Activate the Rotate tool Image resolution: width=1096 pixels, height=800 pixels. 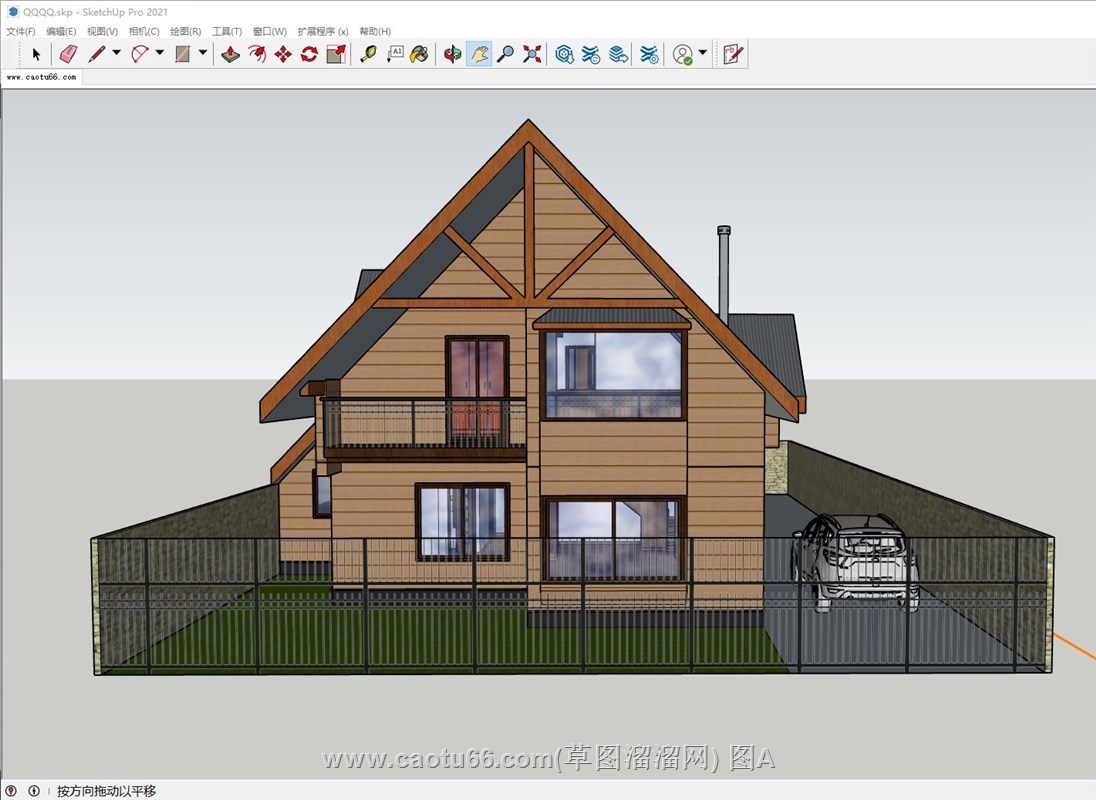coord(309,54)
